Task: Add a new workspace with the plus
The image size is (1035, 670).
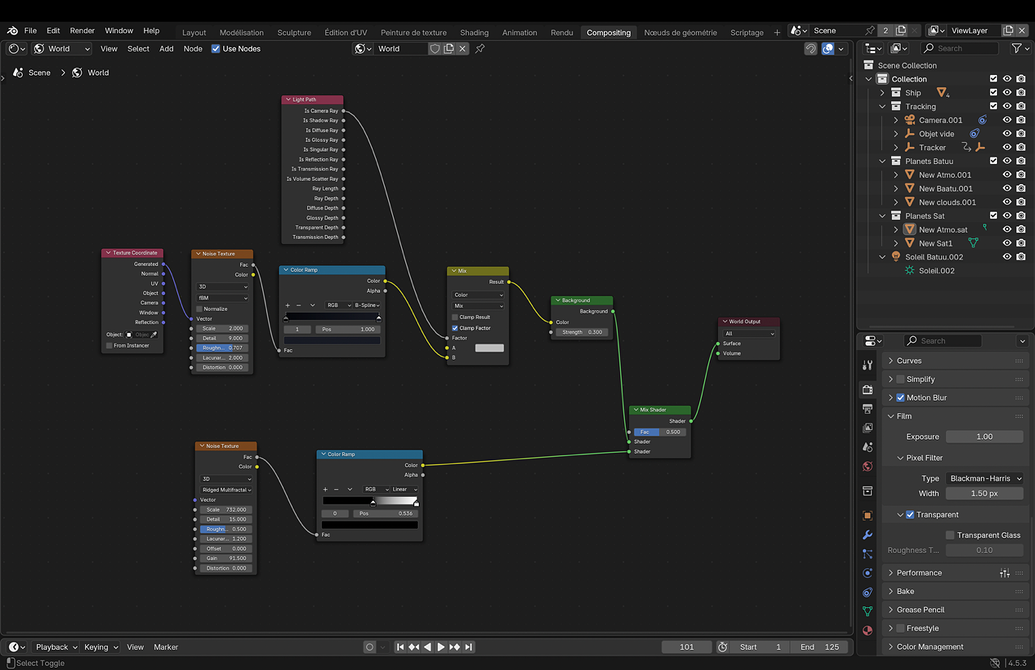Action: point(777,32)
